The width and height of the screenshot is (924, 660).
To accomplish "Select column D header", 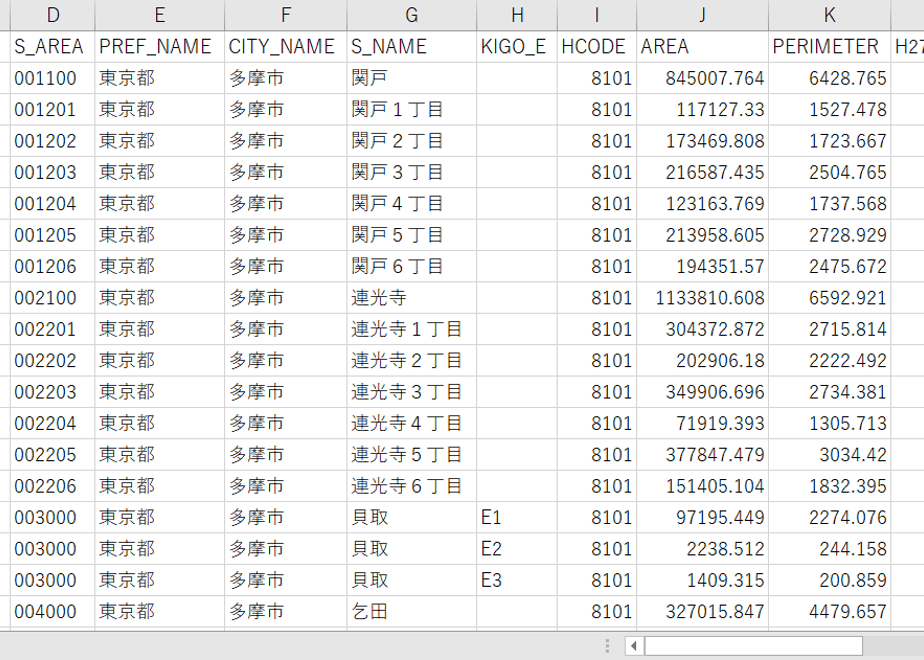I will (x=52, y=15).
